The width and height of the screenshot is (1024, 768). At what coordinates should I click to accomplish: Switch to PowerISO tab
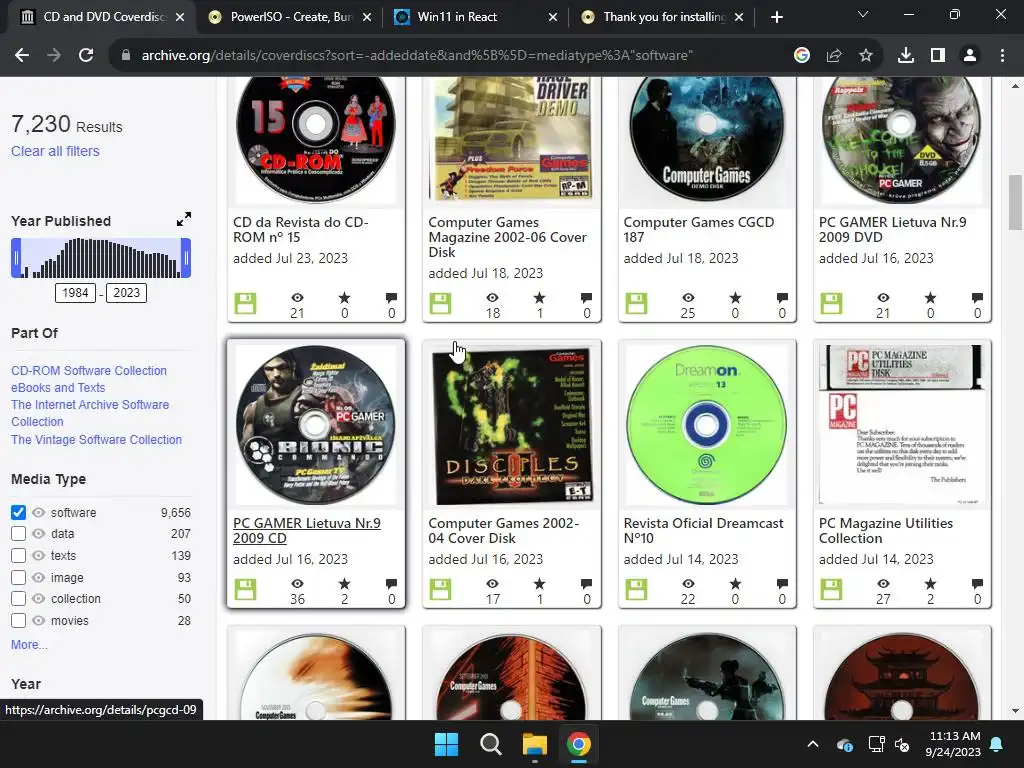(291, 17)
